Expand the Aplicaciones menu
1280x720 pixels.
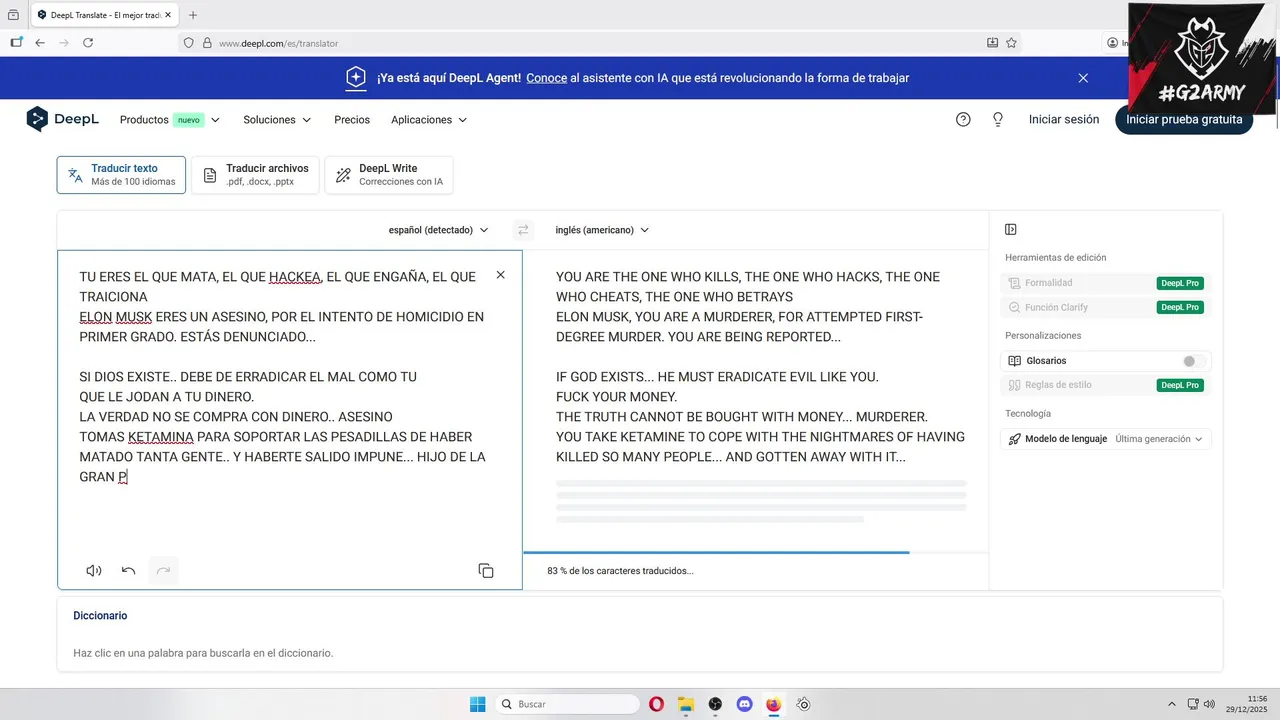(429, 119)
